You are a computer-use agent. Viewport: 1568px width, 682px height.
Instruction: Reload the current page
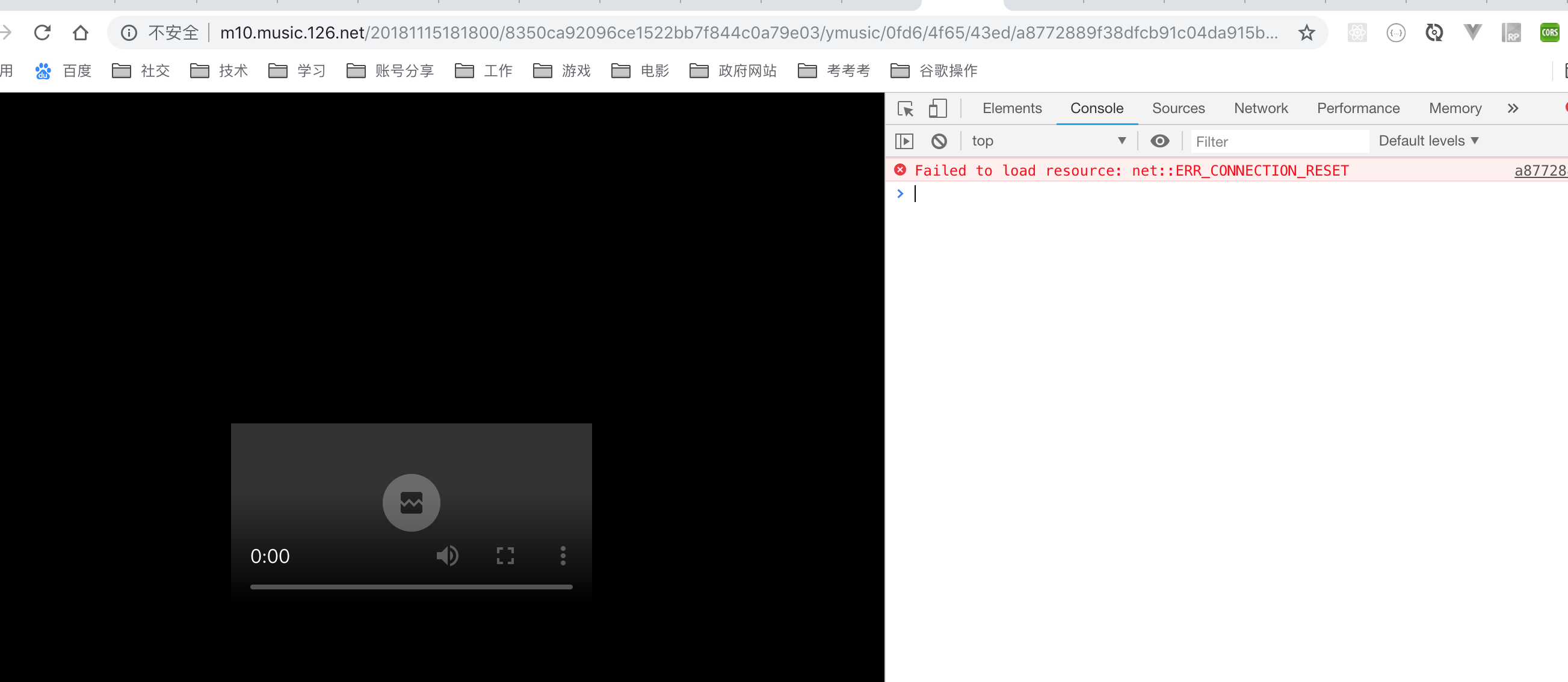tap(42, 32)
